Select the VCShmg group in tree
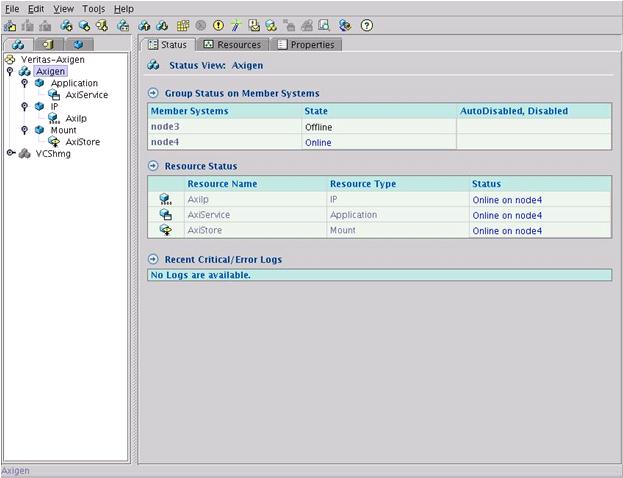Image resolution: width=623 pixels, height=478 pixels. coord(53,153)
